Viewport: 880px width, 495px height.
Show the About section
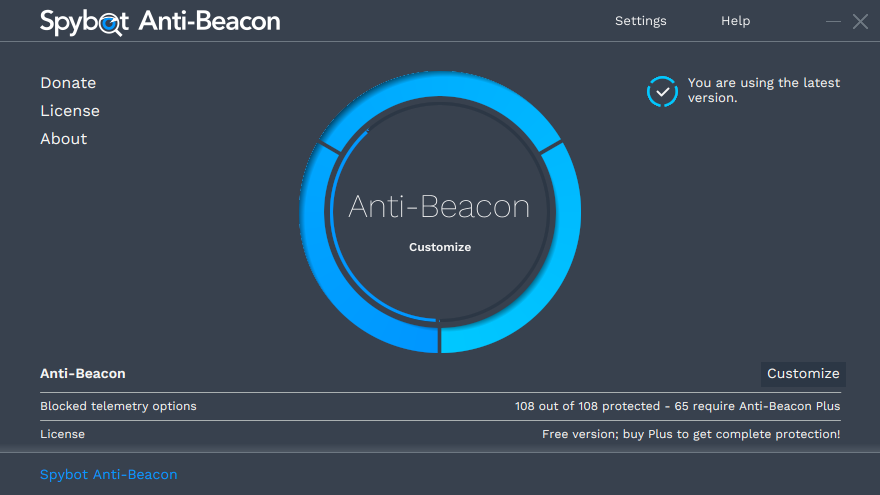coord(63,139)
